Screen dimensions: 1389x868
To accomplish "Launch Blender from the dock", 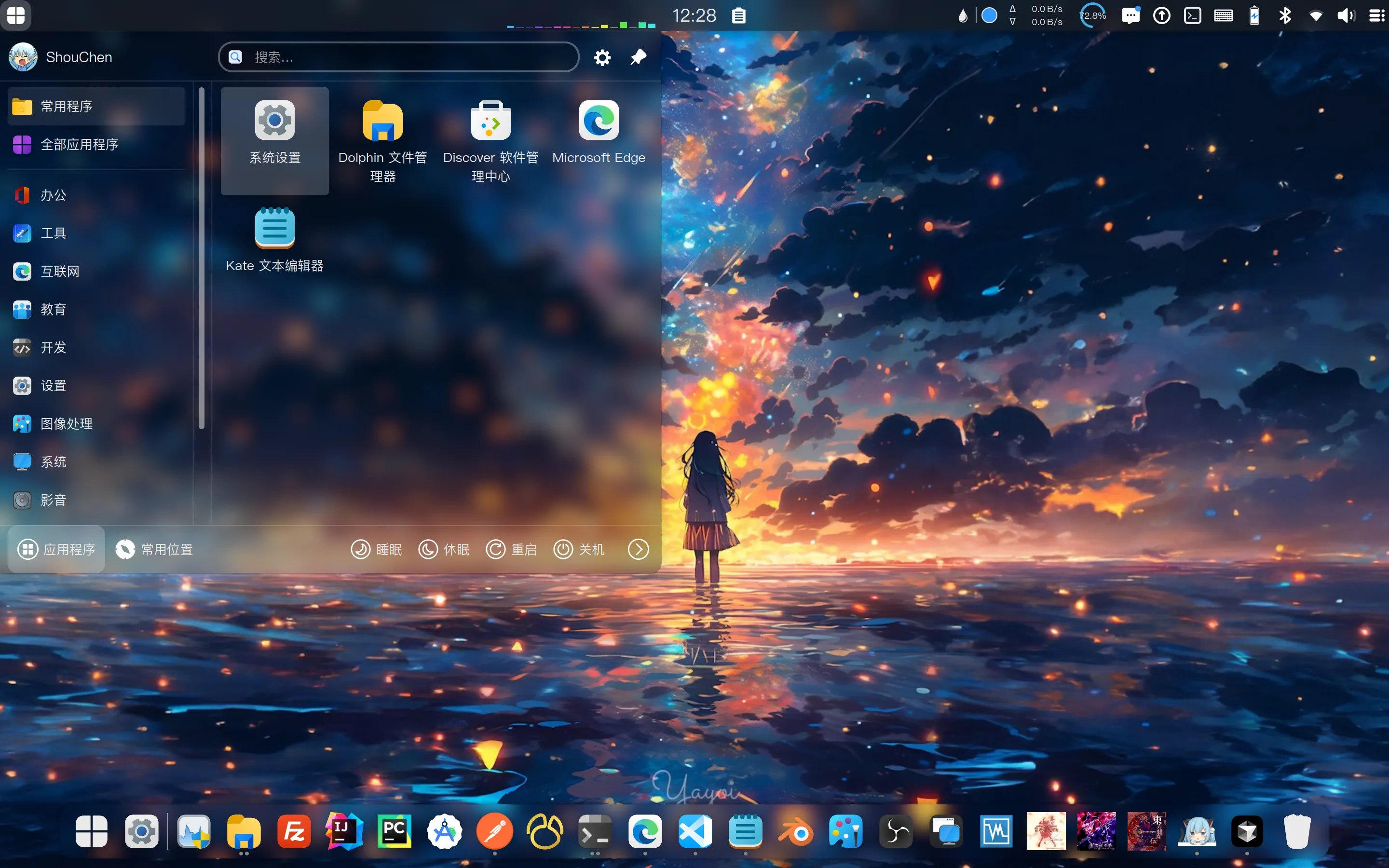I will tap(795, 831).
